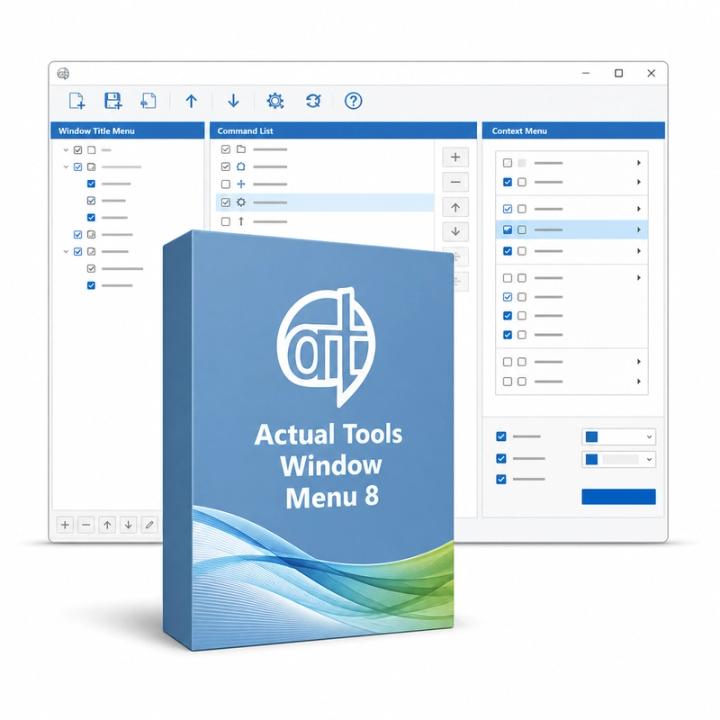Select the blue plus icon row in Command List
Screen dimensions: 720x720
(x=324, y=184)
